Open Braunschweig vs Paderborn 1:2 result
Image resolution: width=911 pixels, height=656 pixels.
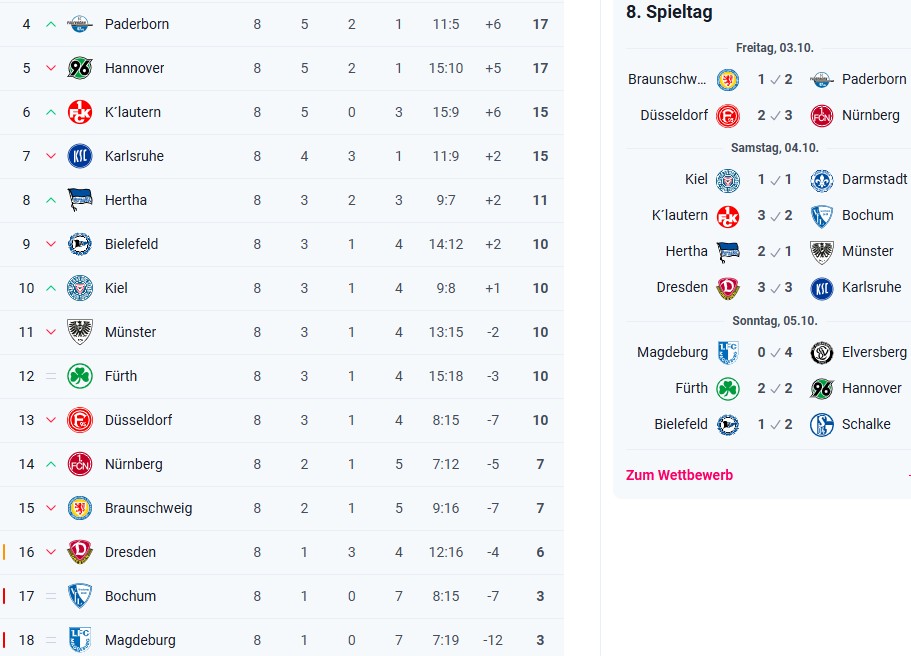coord(774,79)
